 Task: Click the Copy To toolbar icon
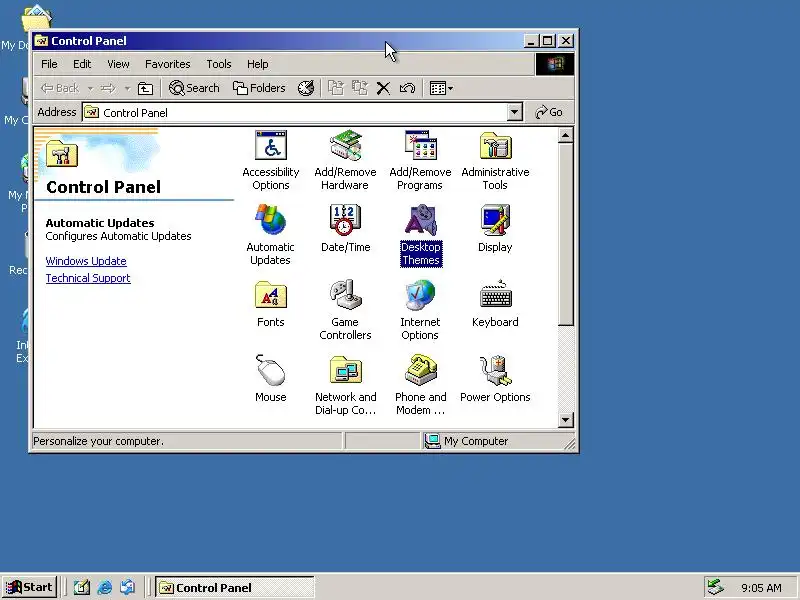[360, 88]
